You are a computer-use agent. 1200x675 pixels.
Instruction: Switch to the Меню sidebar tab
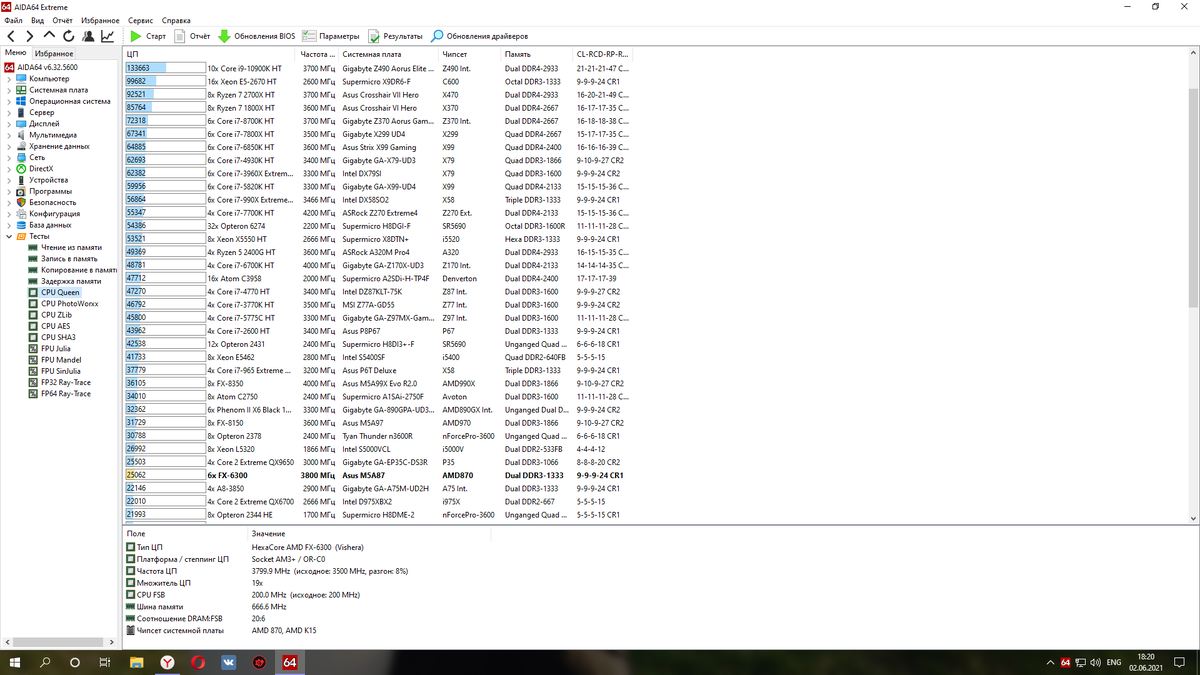click(15, 53)
